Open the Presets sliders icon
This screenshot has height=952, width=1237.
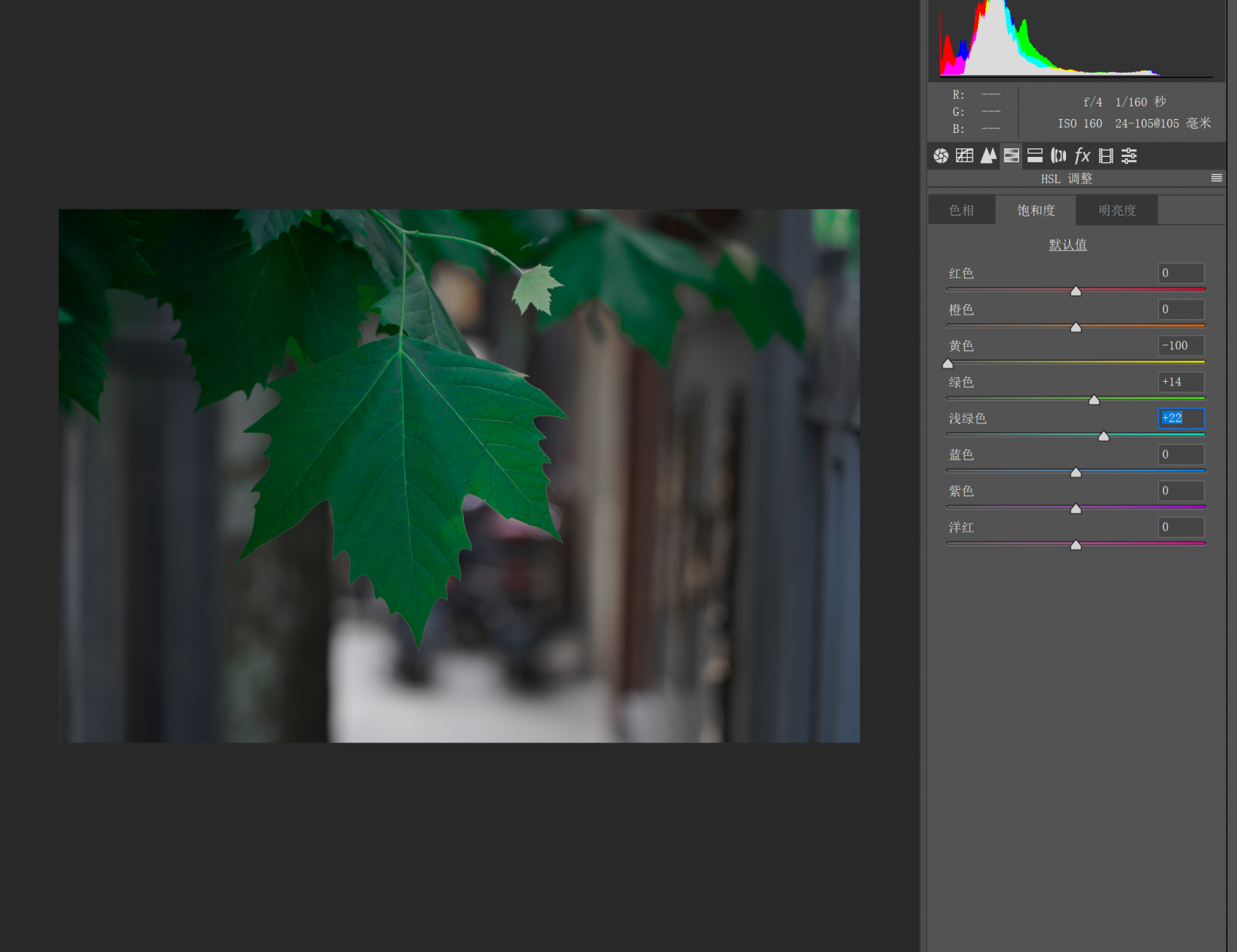click(1130, 156)
